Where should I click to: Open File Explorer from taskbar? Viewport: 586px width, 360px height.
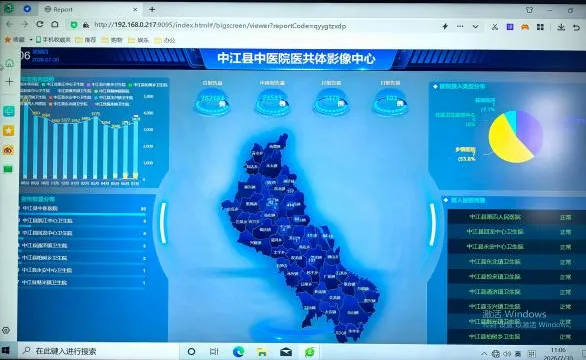pos(262,352)
